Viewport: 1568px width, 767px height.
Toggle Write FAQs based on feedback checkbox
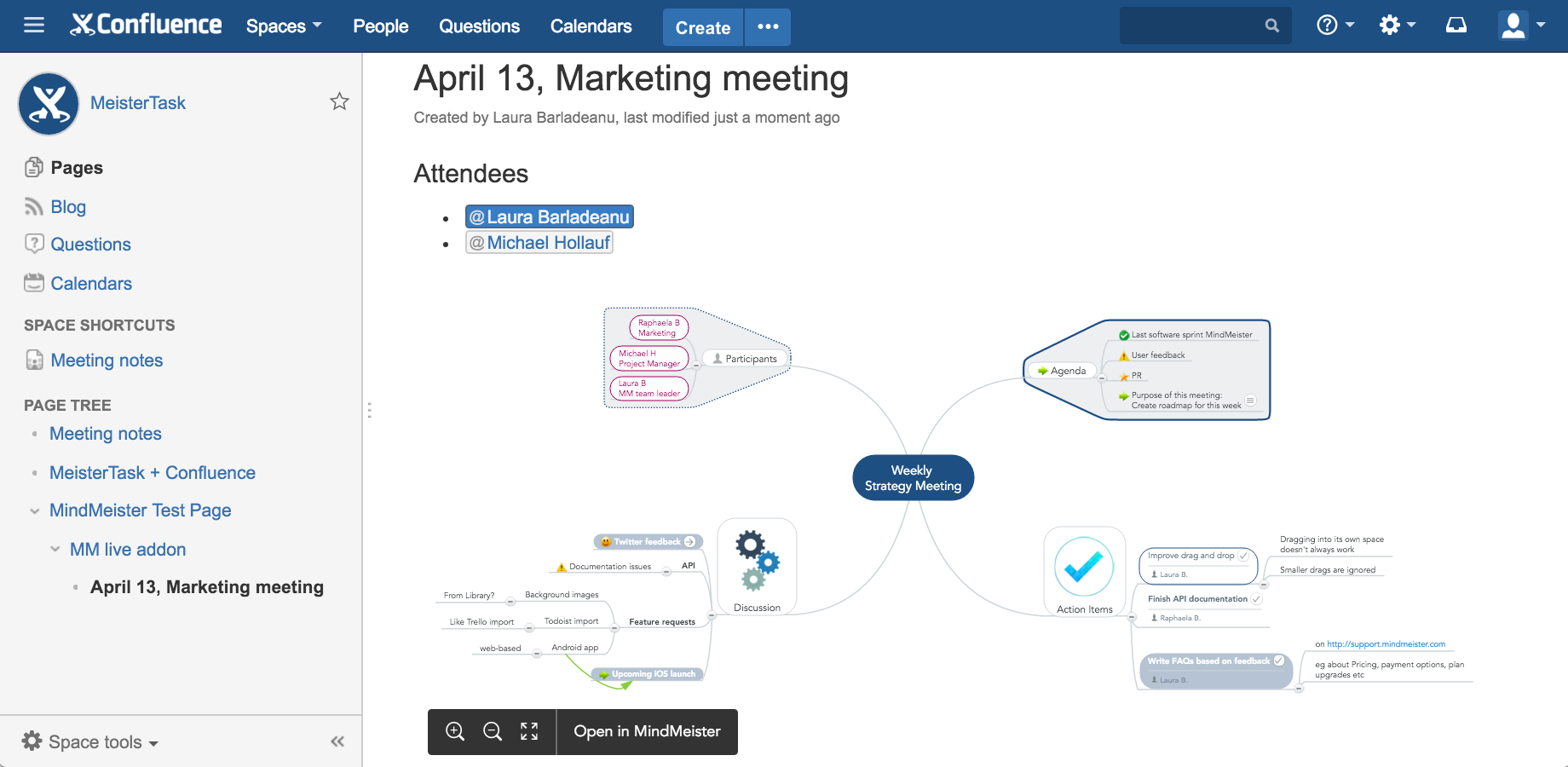pos(1279,660)
